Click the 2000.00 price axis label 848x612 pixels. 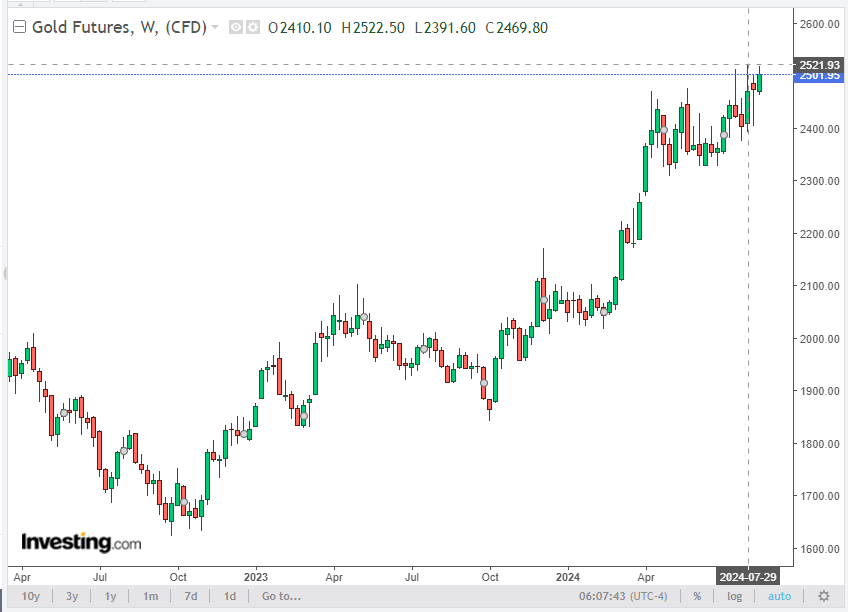820,339
